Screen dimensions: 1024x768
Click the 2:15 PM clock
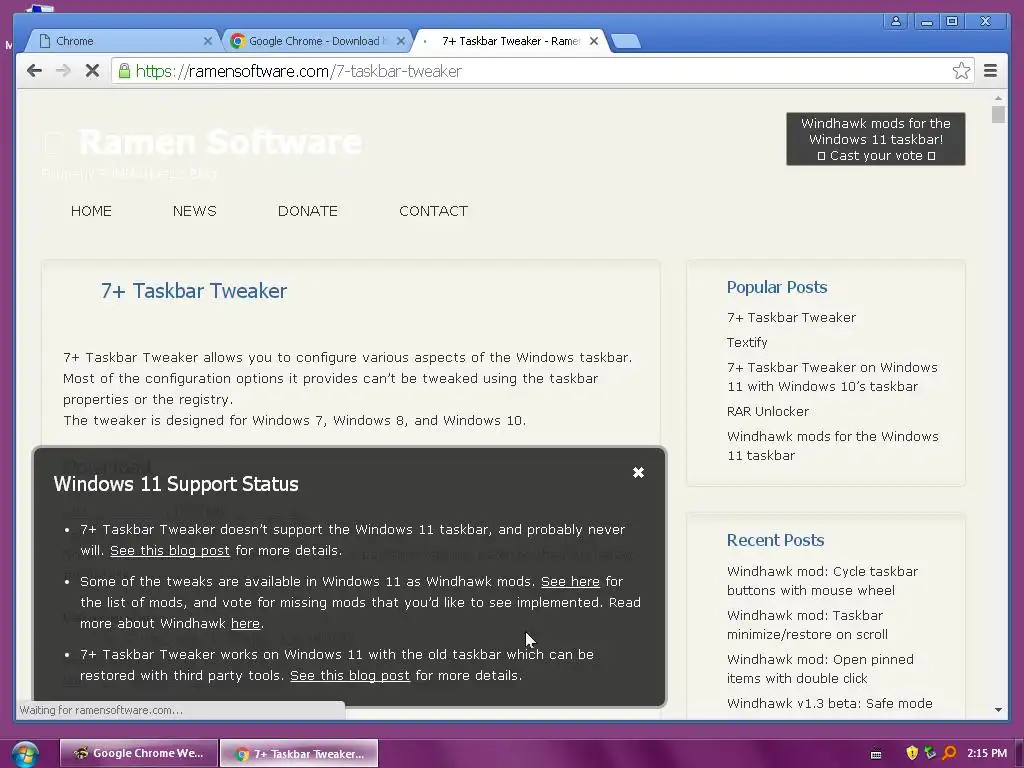click(x=987, y=753)
